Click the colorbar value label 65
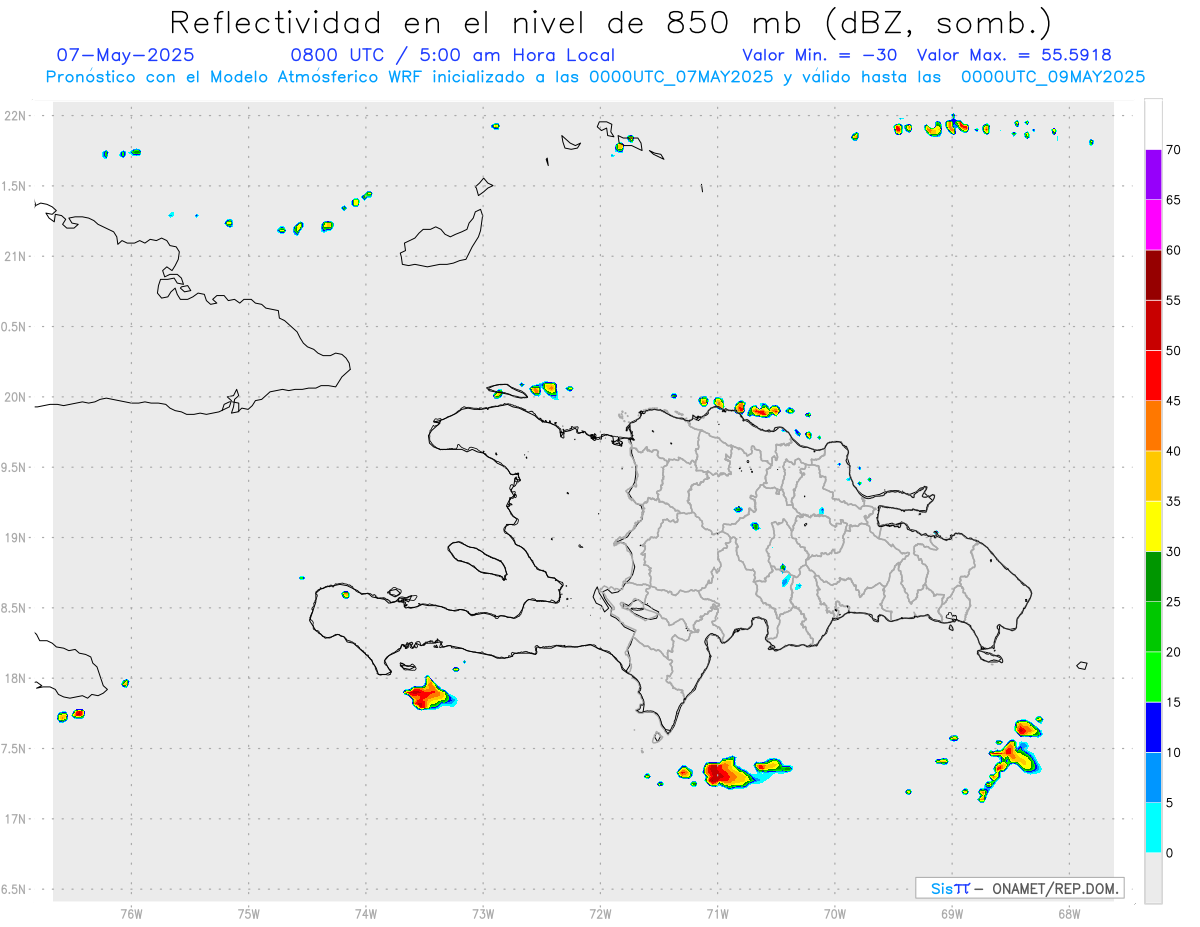This screenshot has height=927, width=1200. point(1173,200)
